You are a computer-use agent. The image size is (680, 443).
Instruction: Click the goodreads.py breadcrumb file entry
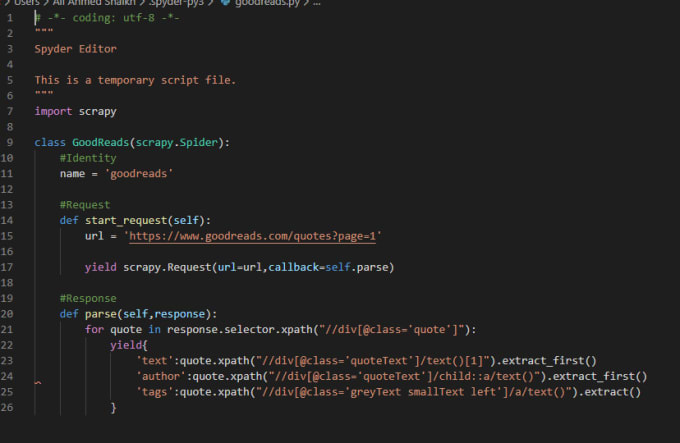[267, 3]
